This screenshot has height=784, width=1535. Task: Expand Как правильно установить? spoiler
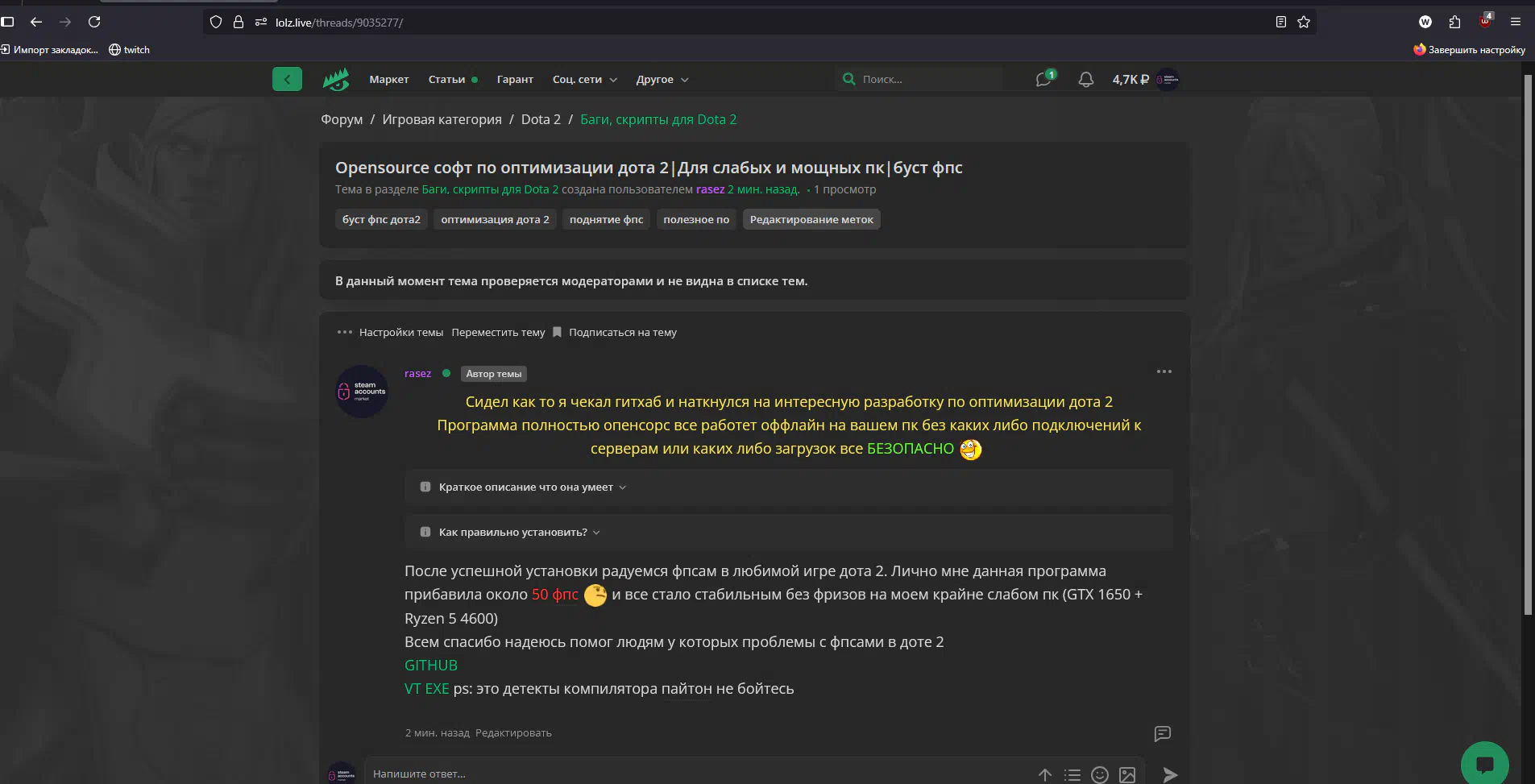click(789, 533)
